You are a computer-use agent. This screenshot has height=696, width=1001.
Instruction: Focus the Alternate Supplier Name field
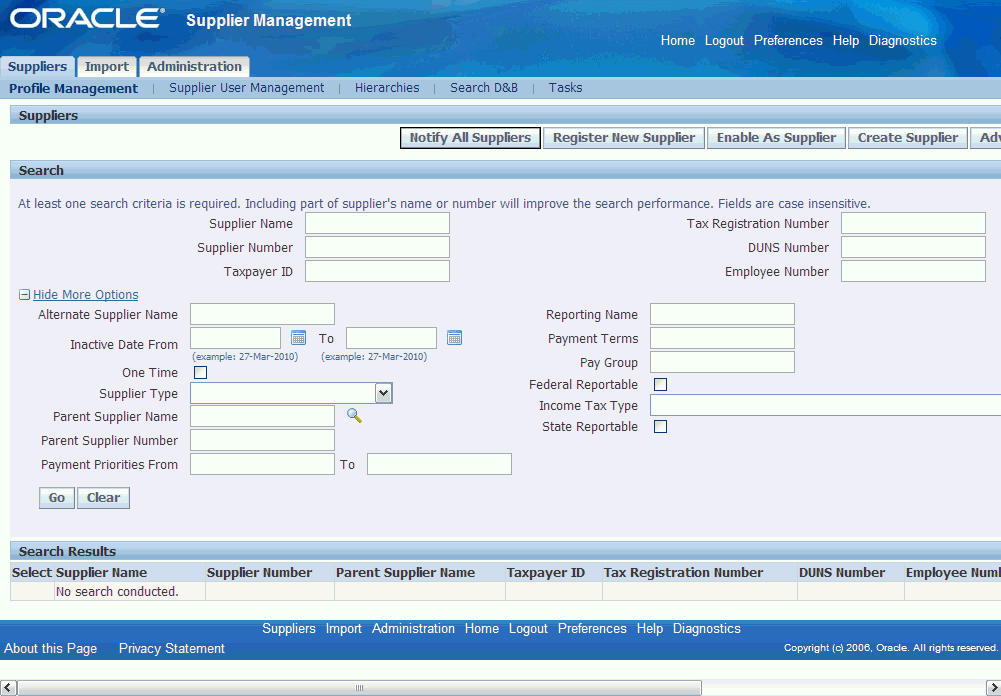(262, 314)
